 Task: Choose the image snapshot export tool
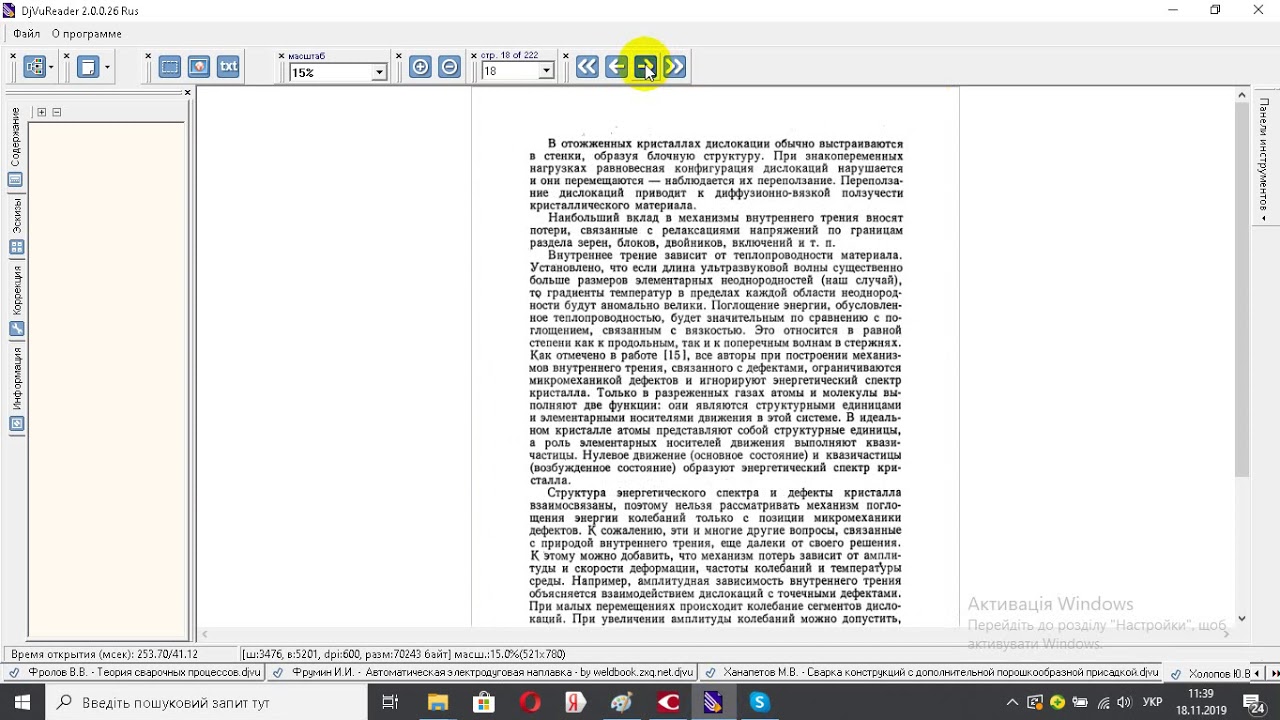(x=199, y=67)
